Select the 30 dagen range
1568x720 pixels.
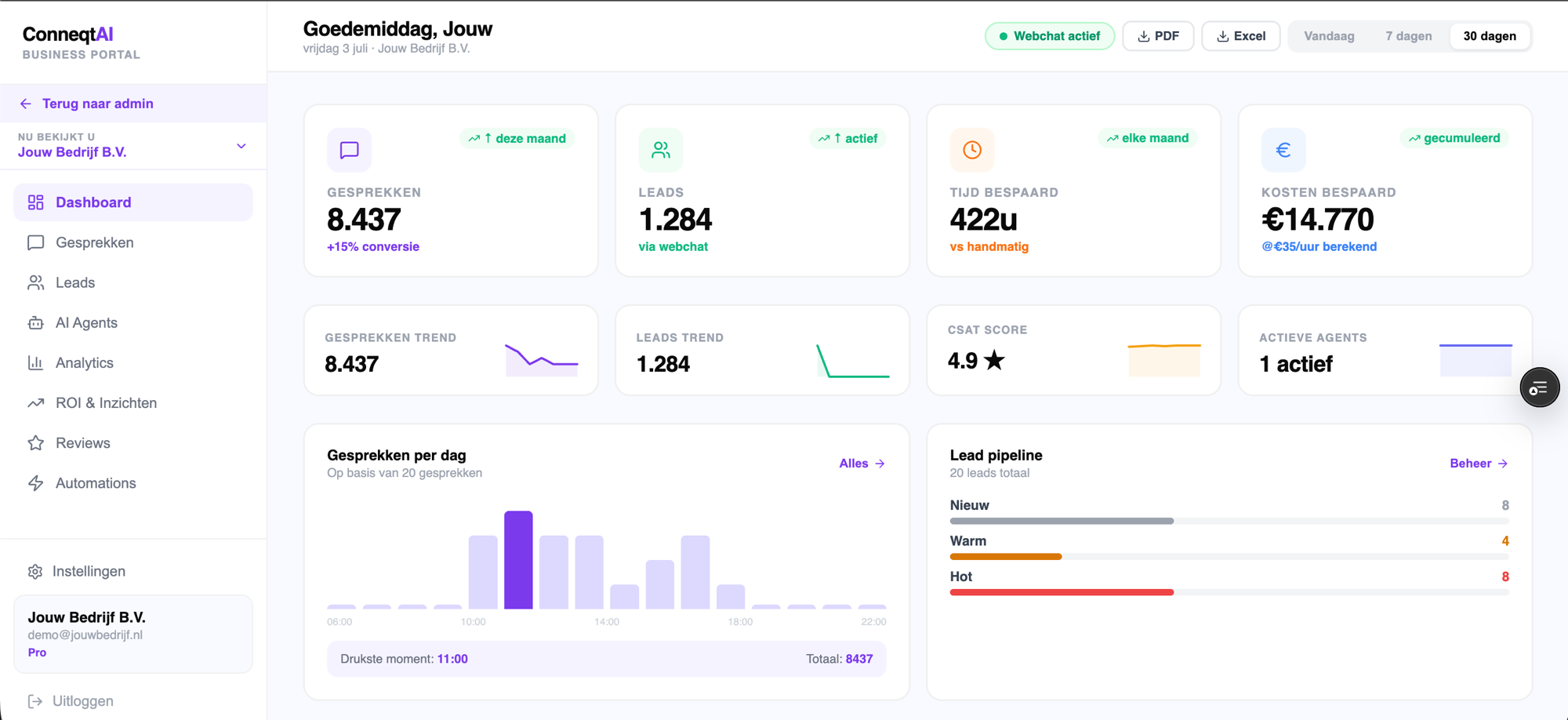tap(1490, 36)
